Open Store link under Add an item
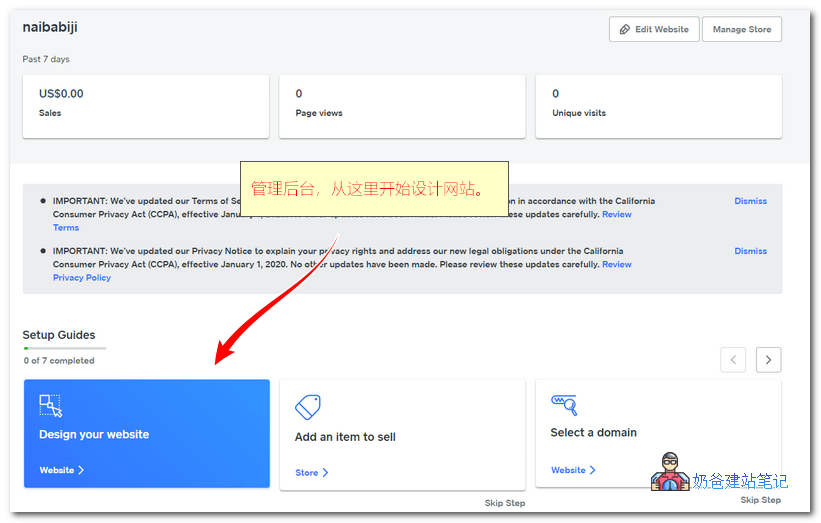The width and height of the screenshot is (821, 523). click(x=311, y=472)
